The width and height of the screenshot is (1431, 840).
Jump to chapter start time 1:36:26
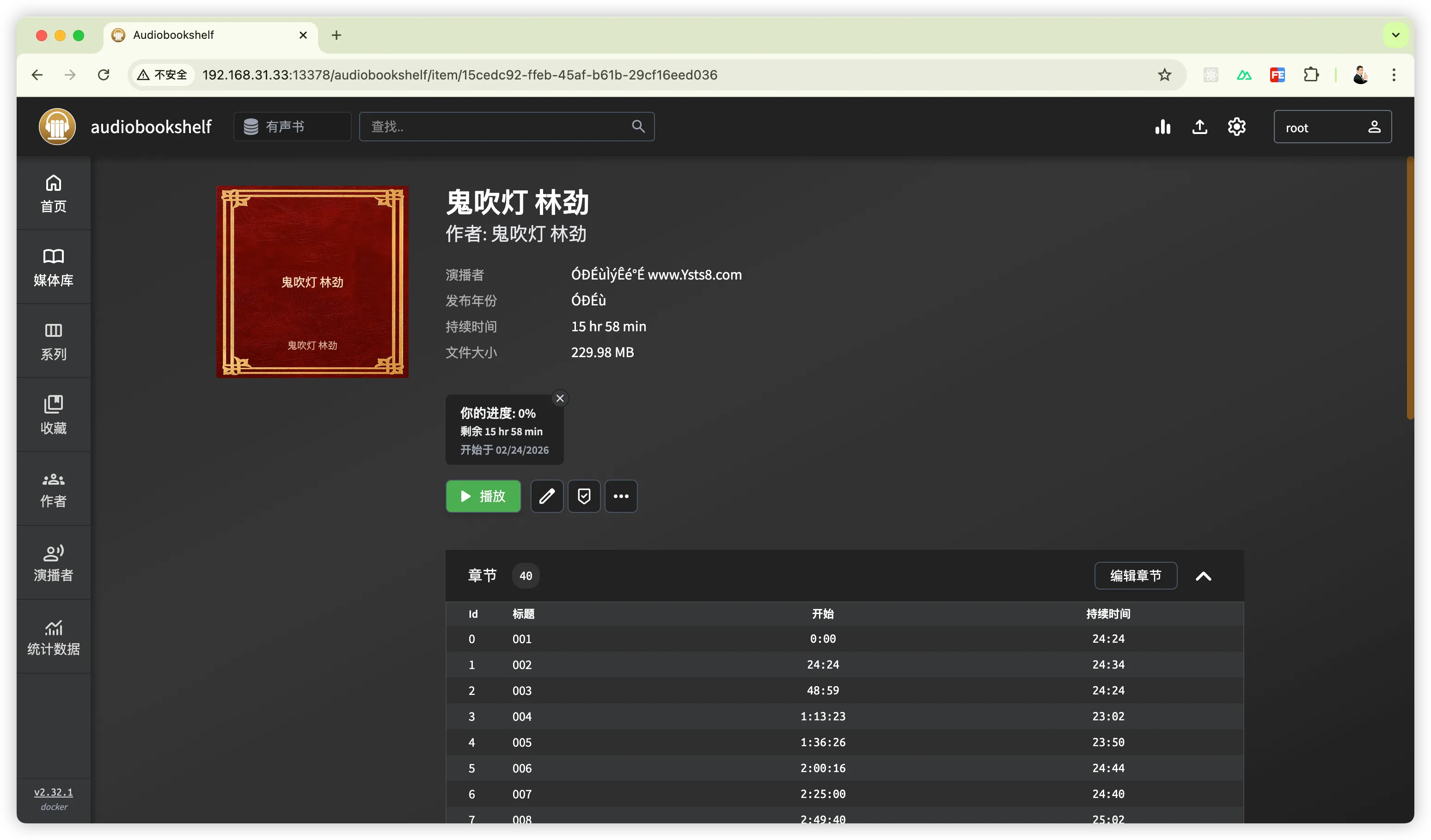tap(823, 743)
